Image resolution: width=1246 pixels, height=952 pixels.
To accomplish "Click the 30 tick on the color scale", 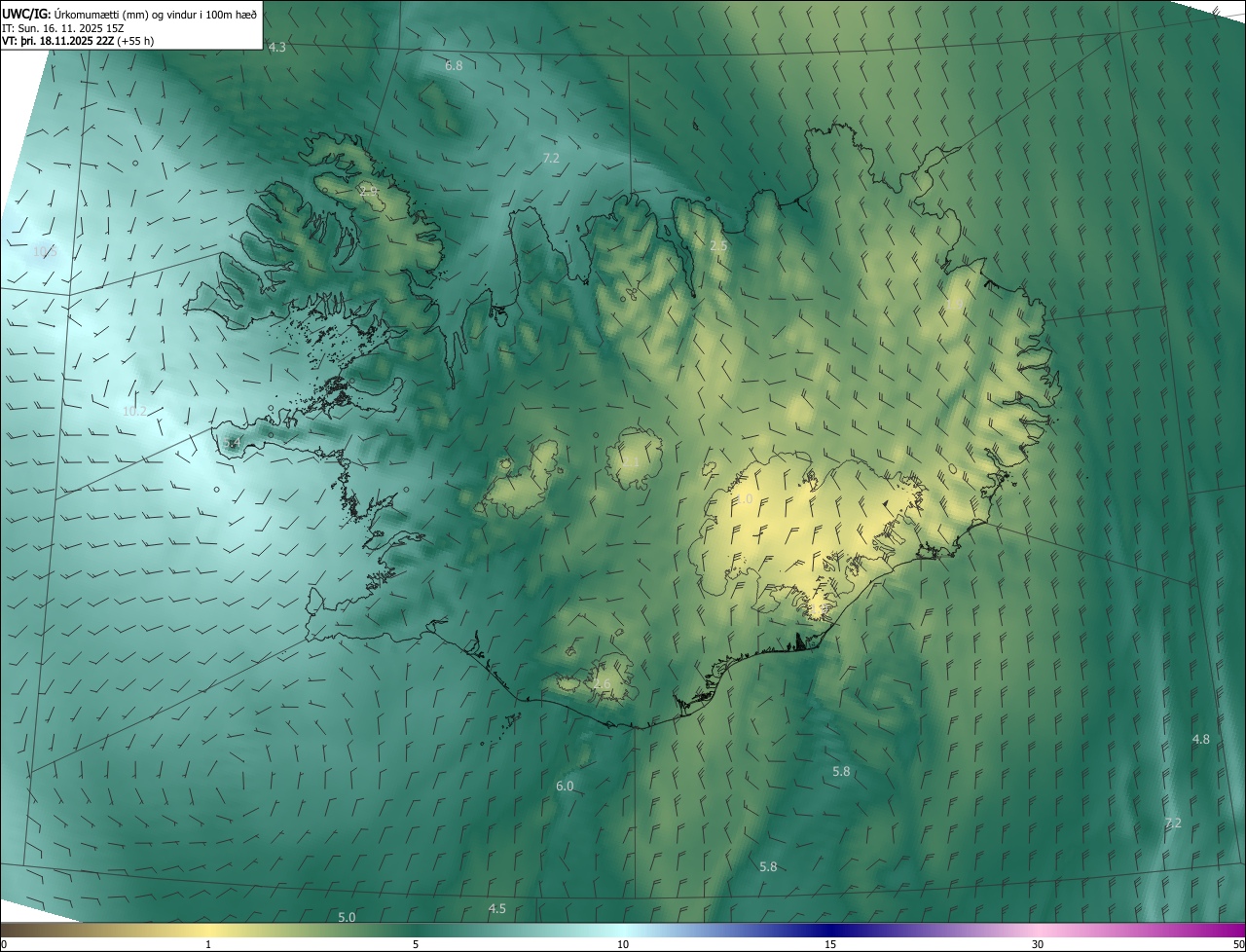I will tap(1038, 945).
